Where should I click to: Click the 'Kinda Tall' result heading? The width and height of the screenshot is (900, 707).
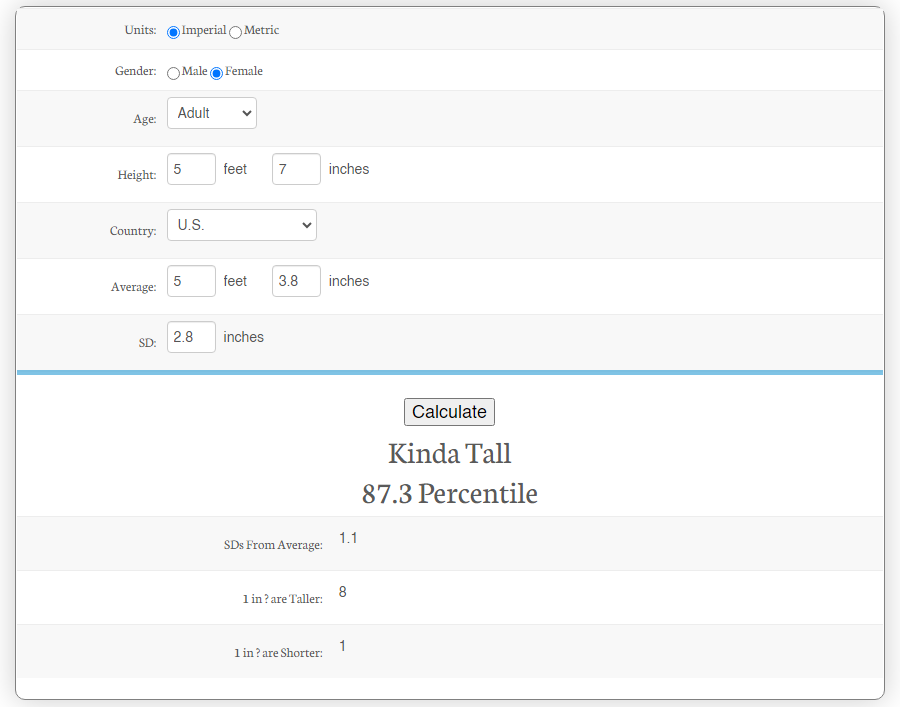tap(449, 454)
